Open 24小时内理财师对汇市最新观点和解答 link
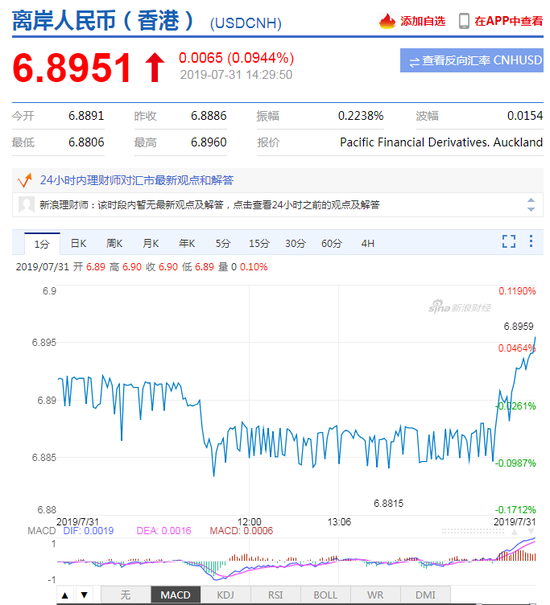This screenshot has height=605, width=550. tap(137, 180)
